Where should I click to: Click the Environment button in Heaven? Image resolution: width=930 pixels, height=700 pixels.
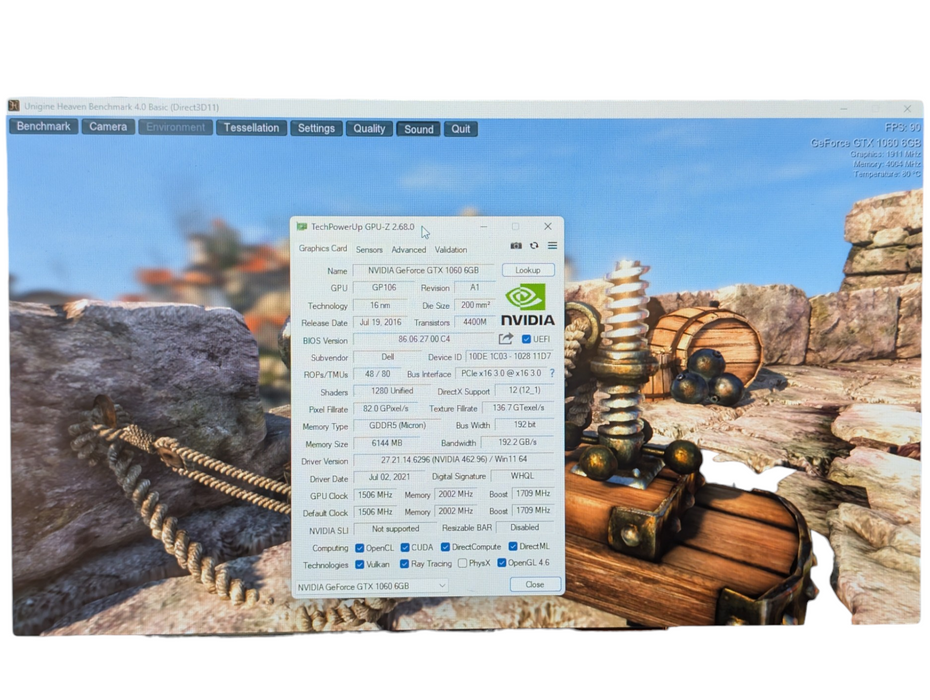pyautogui.click(x=176, y=128)
